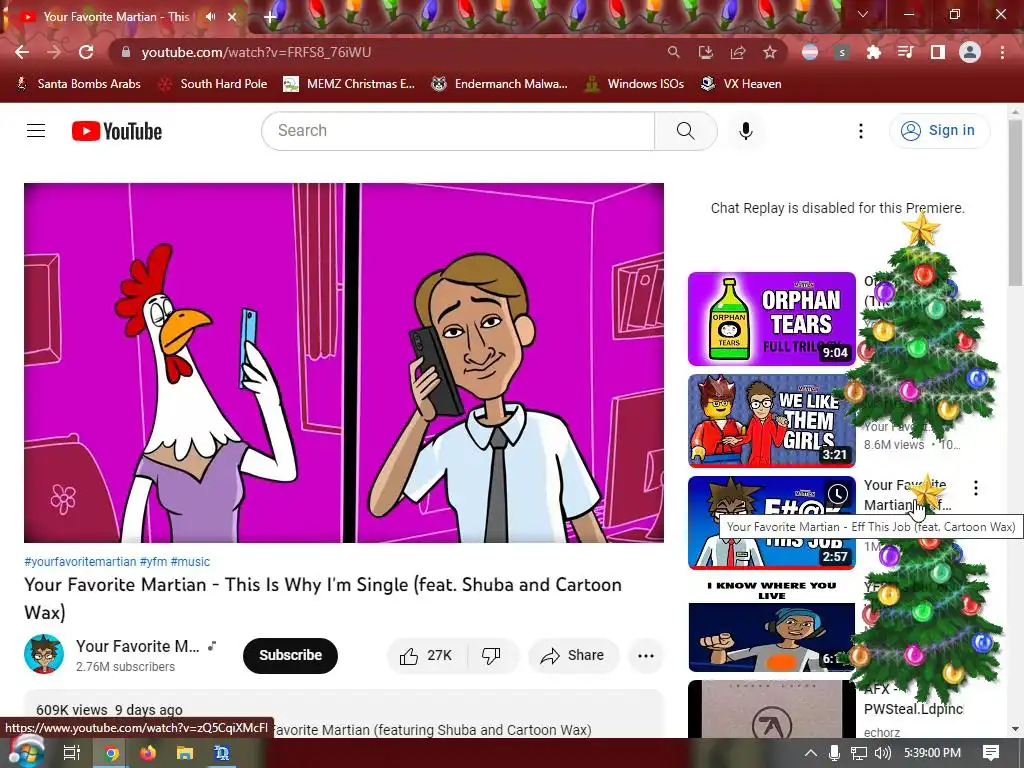
Task: Click the #music hashtag link
Action: pos(190,562)
